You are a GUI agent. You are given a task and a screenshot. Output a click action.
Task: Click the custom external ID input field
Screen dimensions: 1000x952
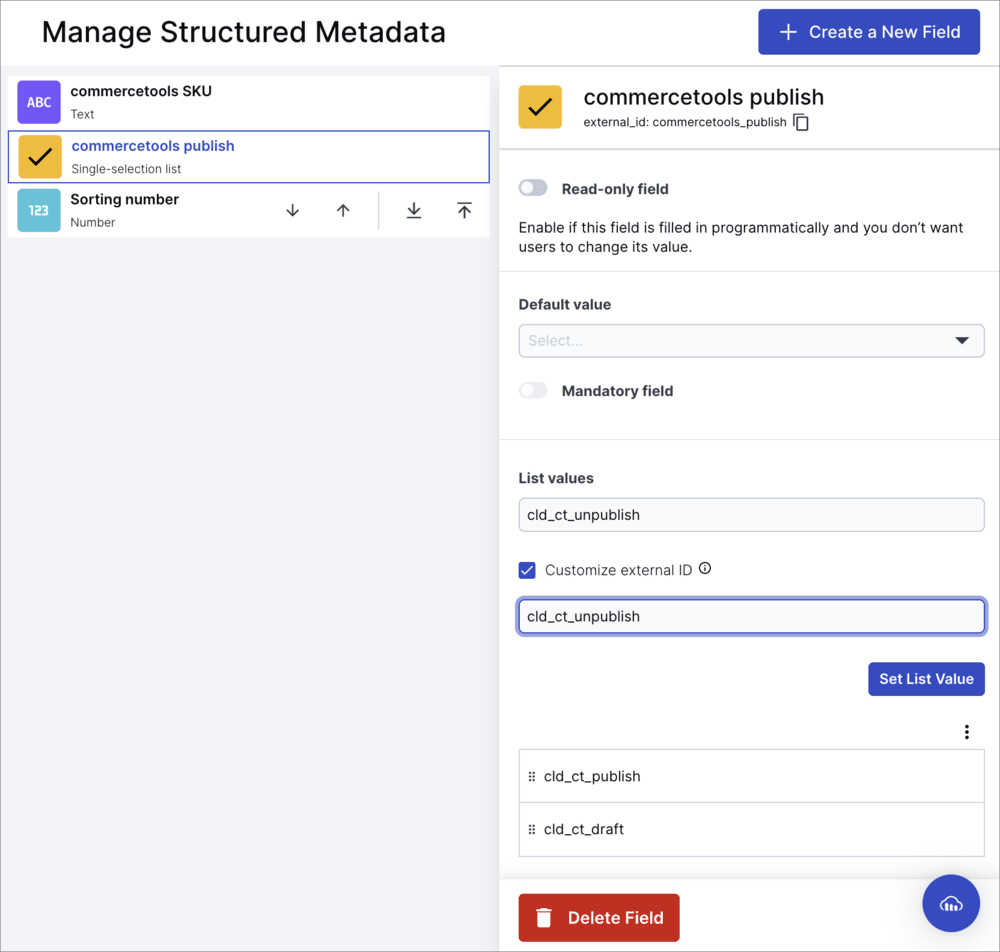[751, 617]
